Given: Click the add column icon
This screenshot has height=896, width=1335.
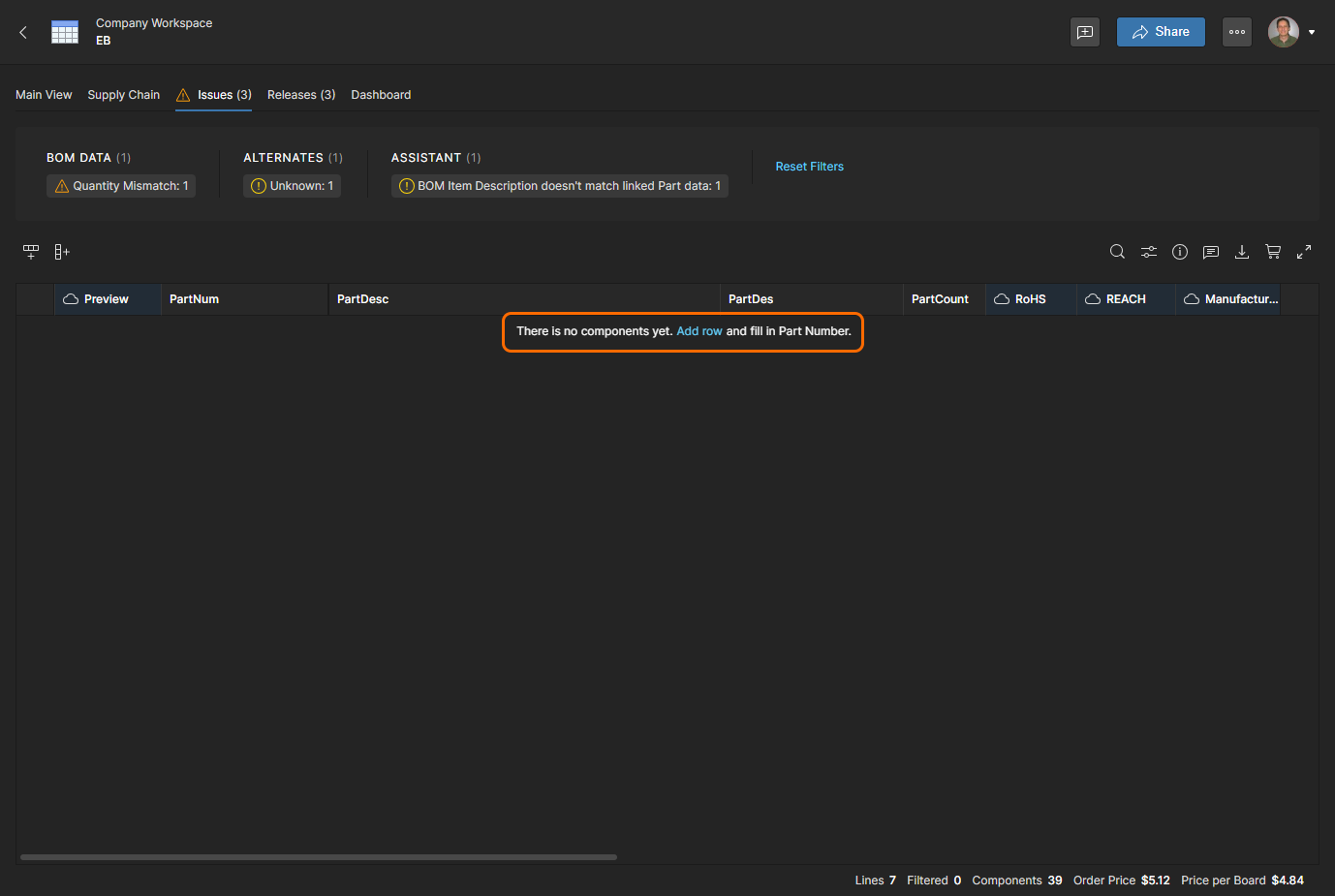Looking at the screenshot, I should tap(62, 252).
